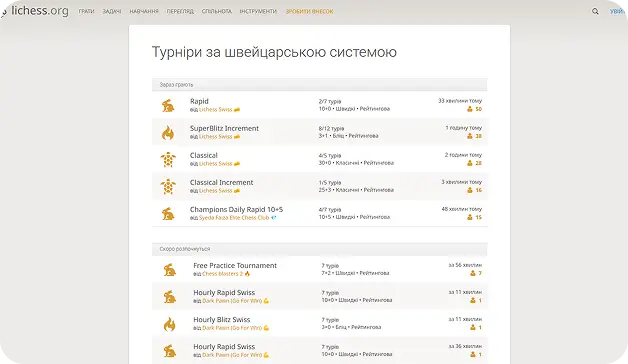Click the turtle icon of the Classical tournament
The width and height of the screenshot is (628, 364).
[168, 159]
